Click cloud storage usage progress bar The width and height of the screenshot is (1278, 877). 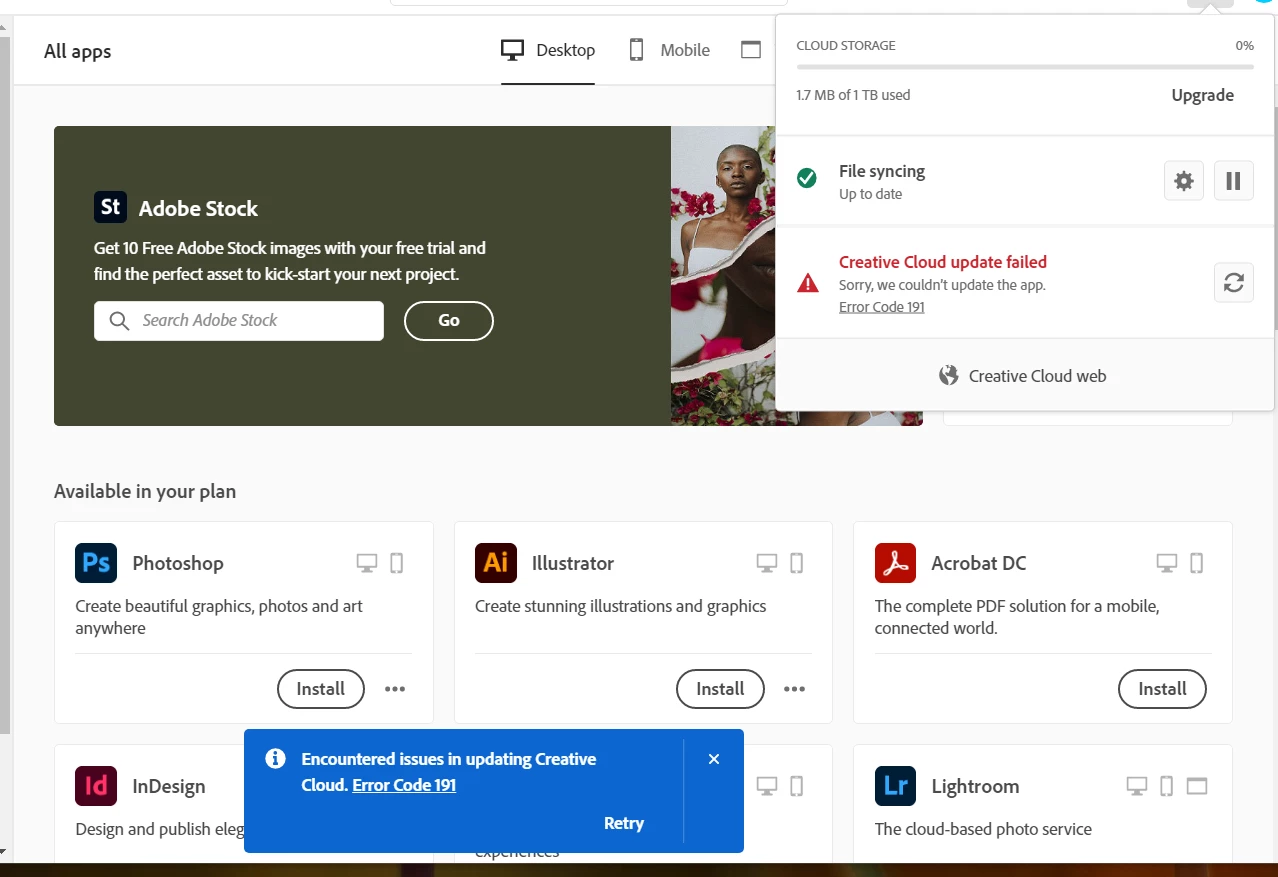point(1025,67)
